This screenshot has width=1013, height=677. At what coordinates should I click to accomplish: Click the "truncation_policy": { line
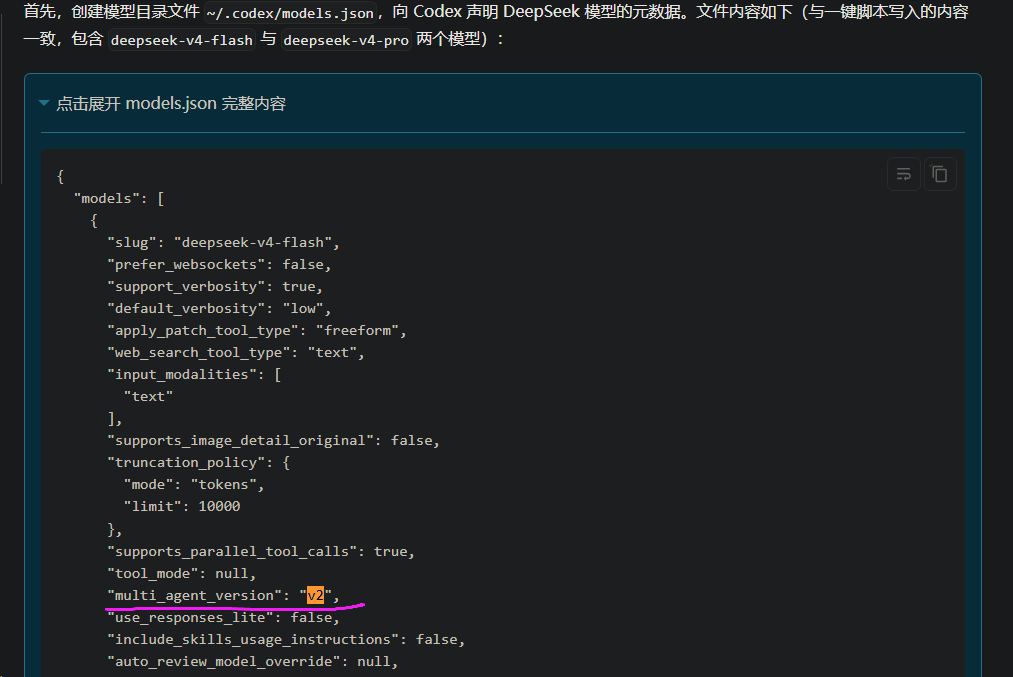(198, 462)
